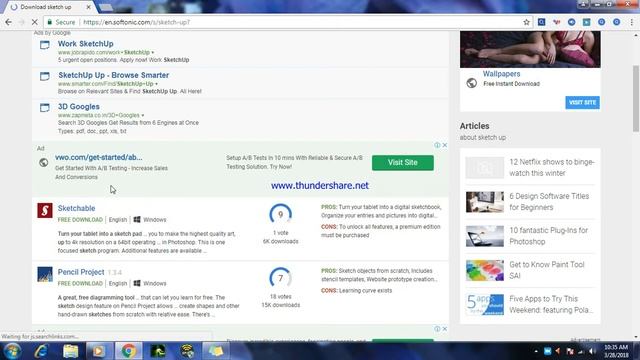Click FREE DOWNLOAD under Pencil Project
The image size is (640, 360).
pyautogui.click(x=80, y=283)
